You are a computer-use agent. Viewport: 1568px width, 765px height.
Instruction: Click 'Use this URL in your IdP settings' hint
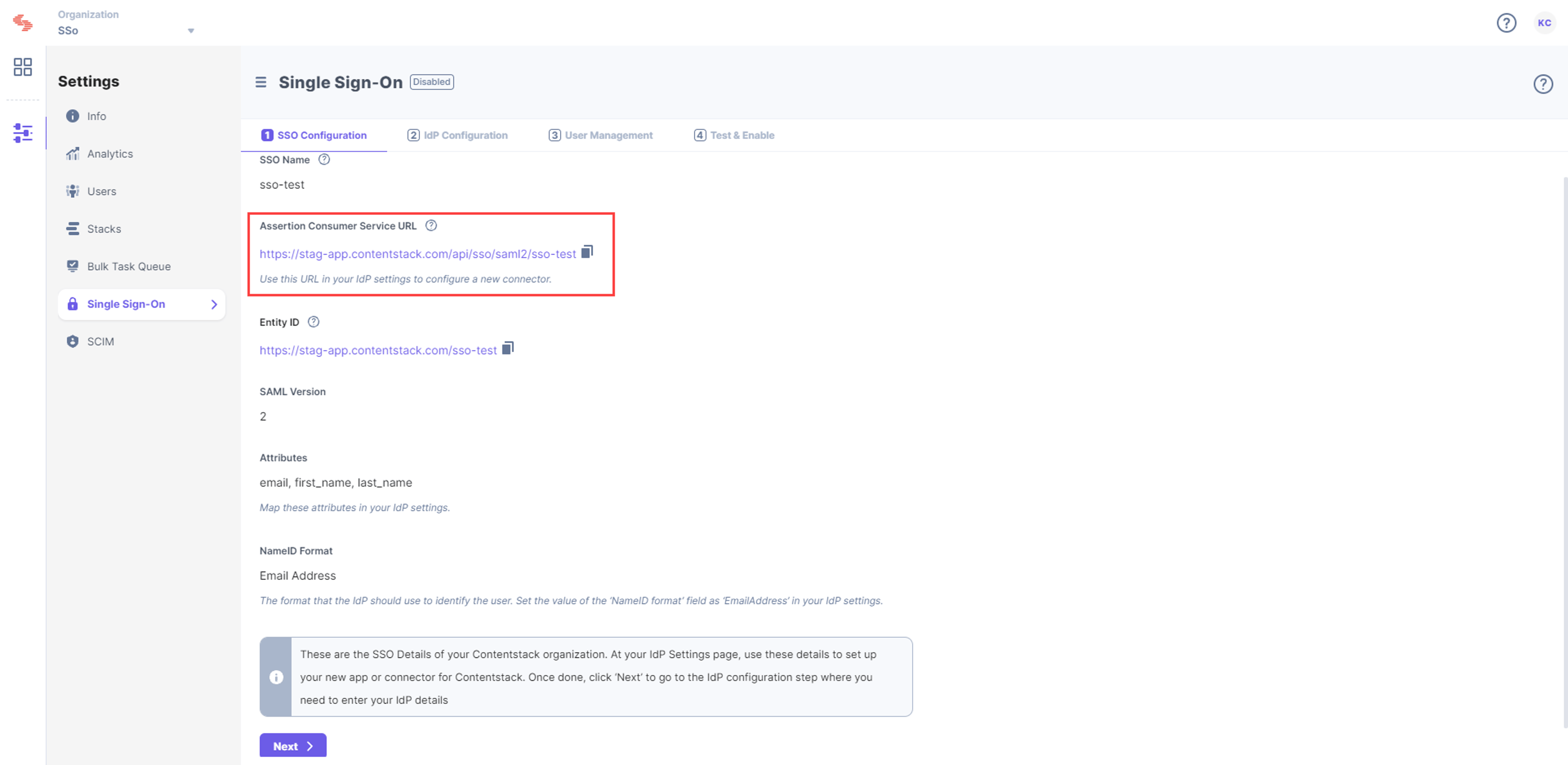point(405,279)
